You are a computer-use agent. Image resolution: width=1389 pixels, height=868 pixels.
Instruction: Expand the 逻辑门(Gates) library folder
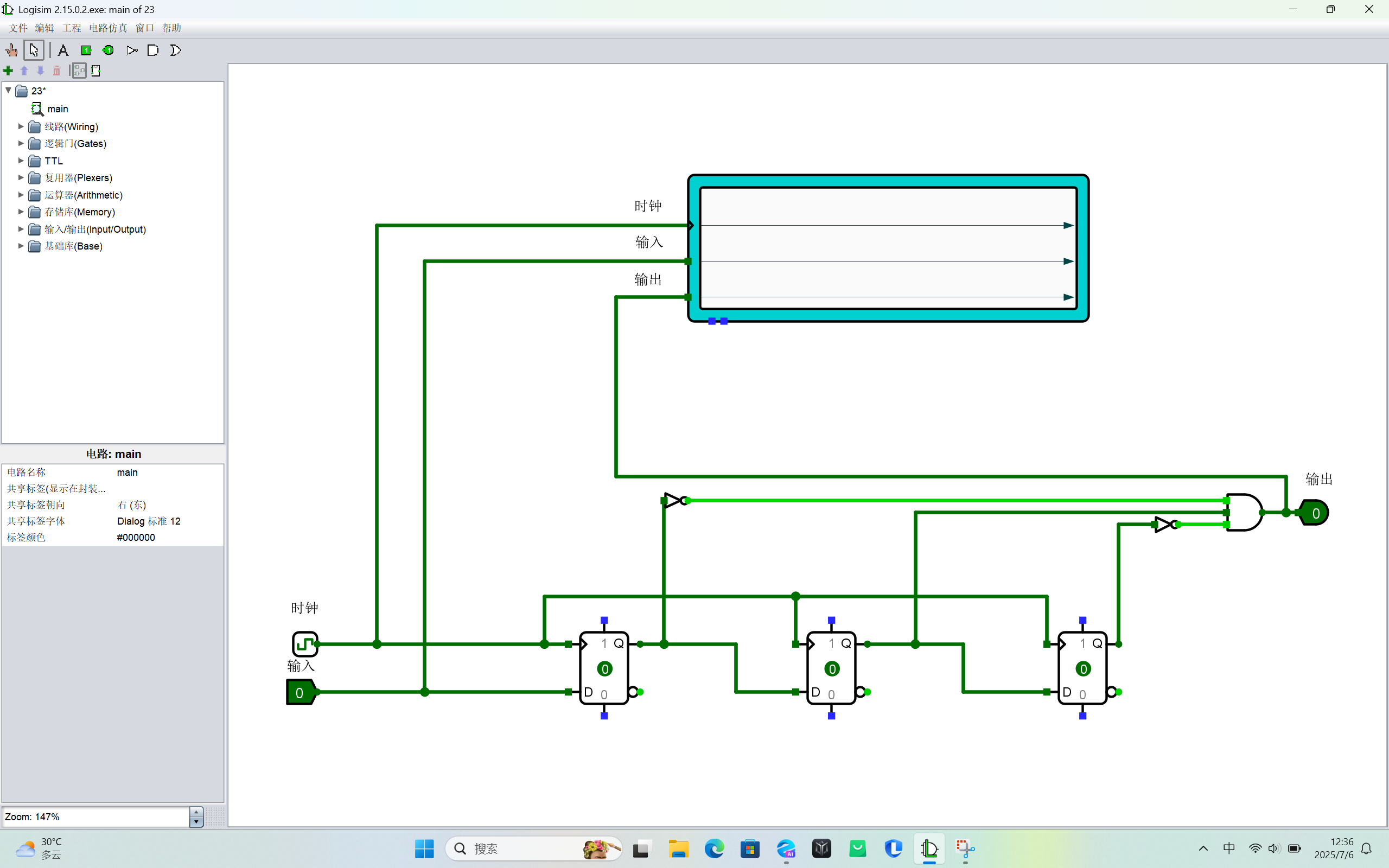click(21, 144)
